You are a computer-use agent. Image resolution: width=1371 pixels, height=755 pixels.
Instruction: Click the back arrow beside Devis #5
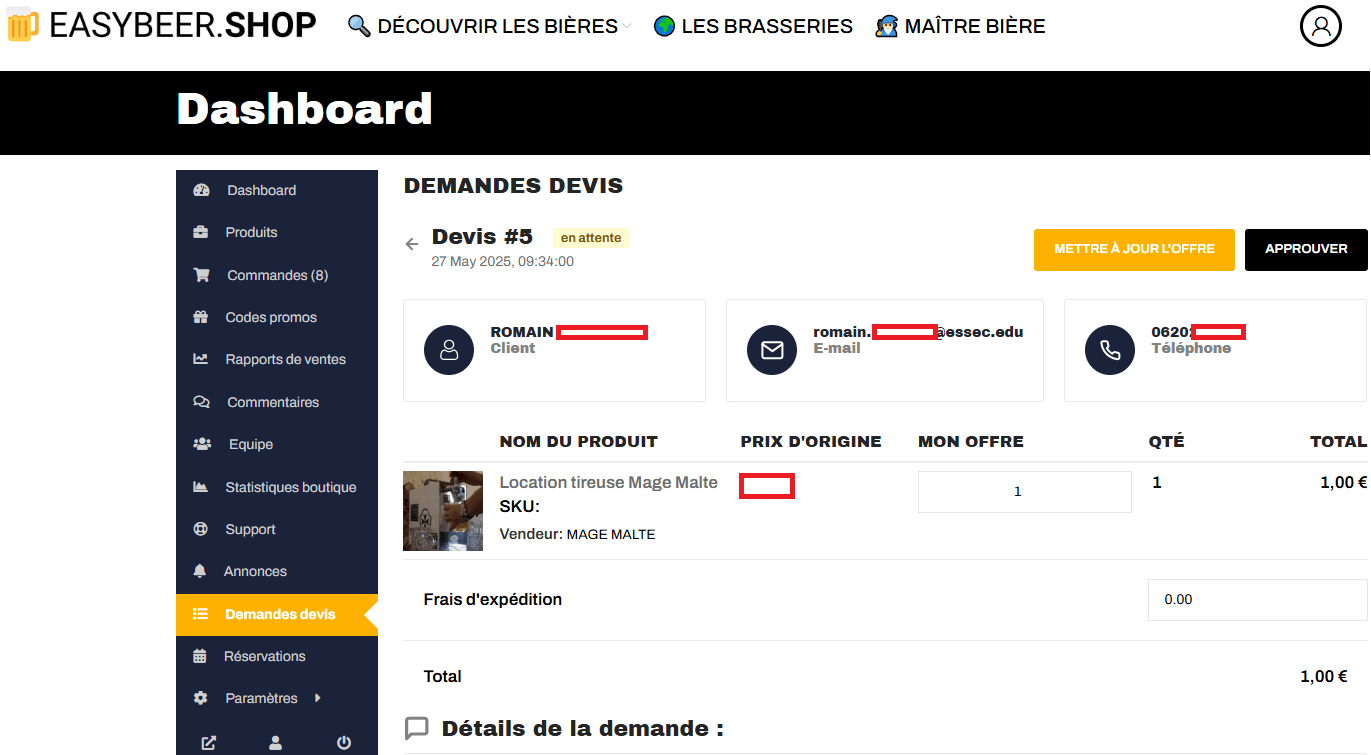(411, 244)
